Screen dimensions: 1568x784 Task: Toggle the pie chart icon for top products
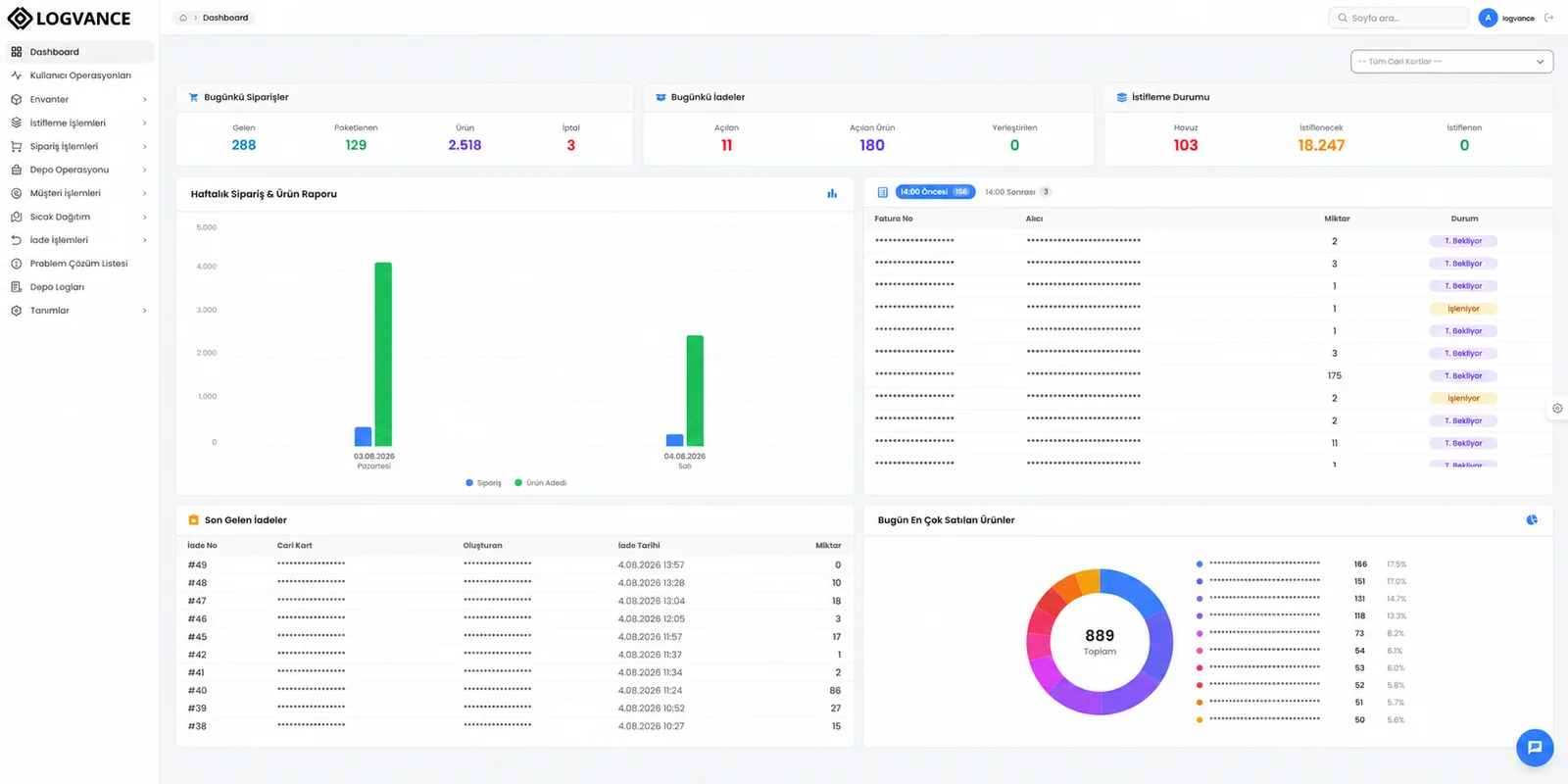[1532, 520]
